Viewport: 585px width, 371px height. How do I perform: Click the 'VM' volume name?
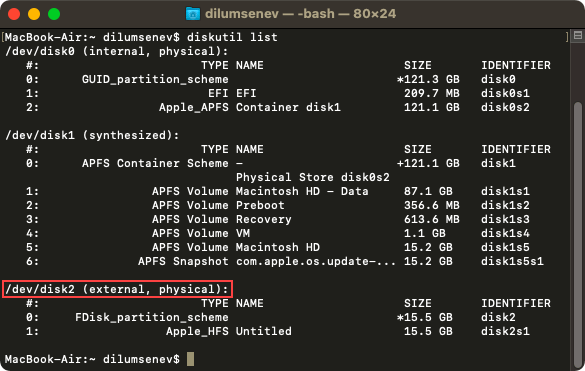pyautogui.click(x=243, y=233)
